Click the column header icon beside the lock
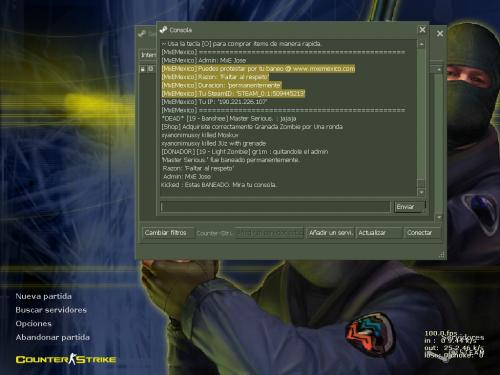Image resolution: width=500 pixels, height=375 pixels. [x=151, y=69]
